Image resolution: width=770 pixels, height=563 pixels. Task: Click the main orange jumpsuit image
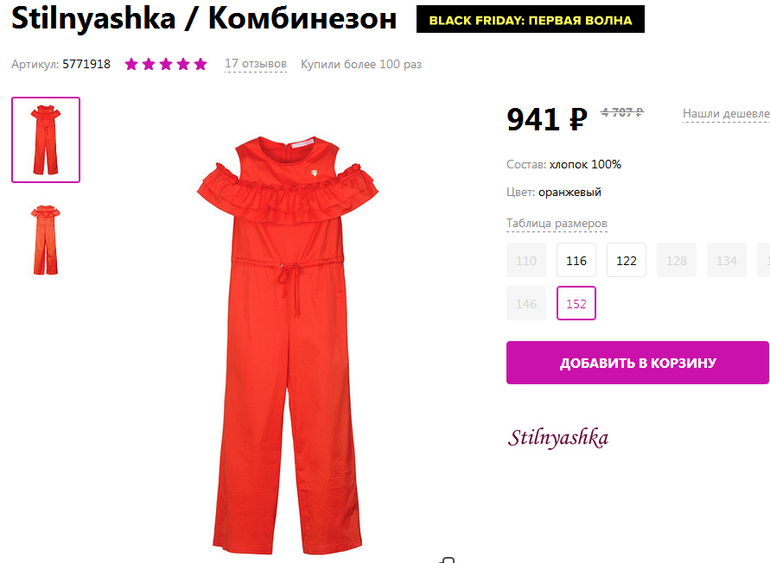pos(288,346)
